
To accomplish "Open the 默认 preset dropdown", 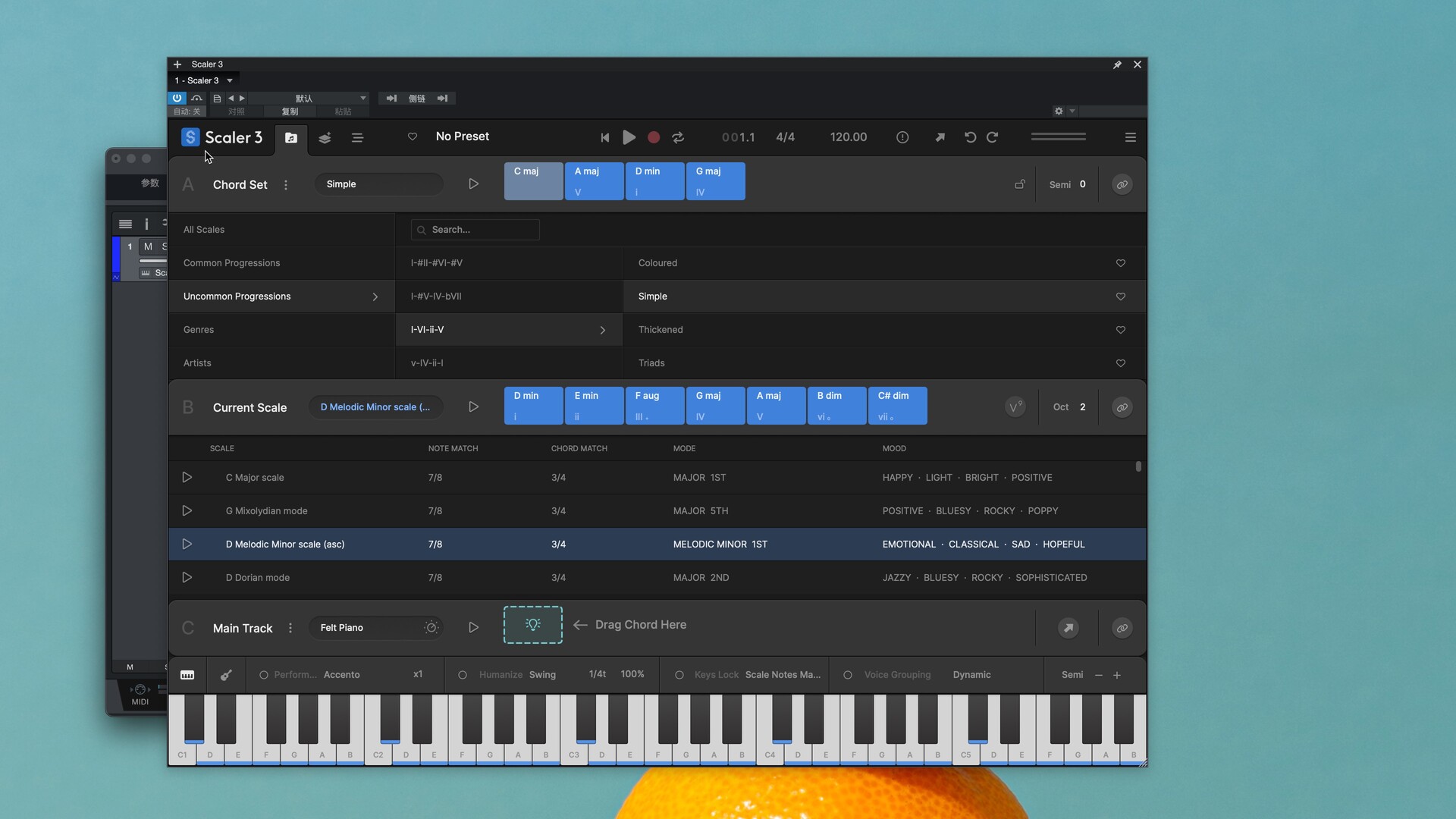I will coord(309,99).
